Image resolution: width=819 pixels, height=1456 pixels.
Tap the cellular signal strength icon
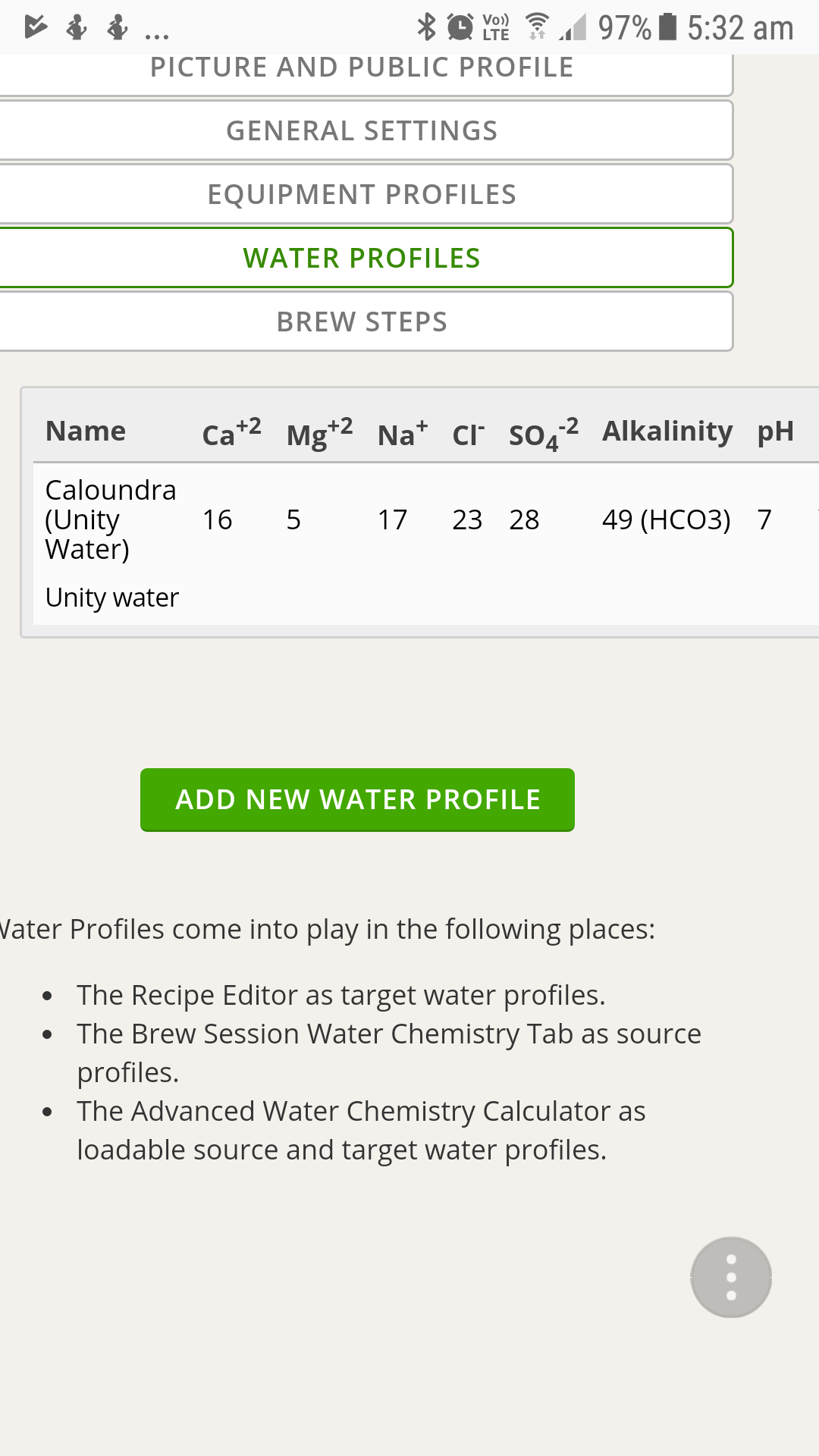point(574,27)
